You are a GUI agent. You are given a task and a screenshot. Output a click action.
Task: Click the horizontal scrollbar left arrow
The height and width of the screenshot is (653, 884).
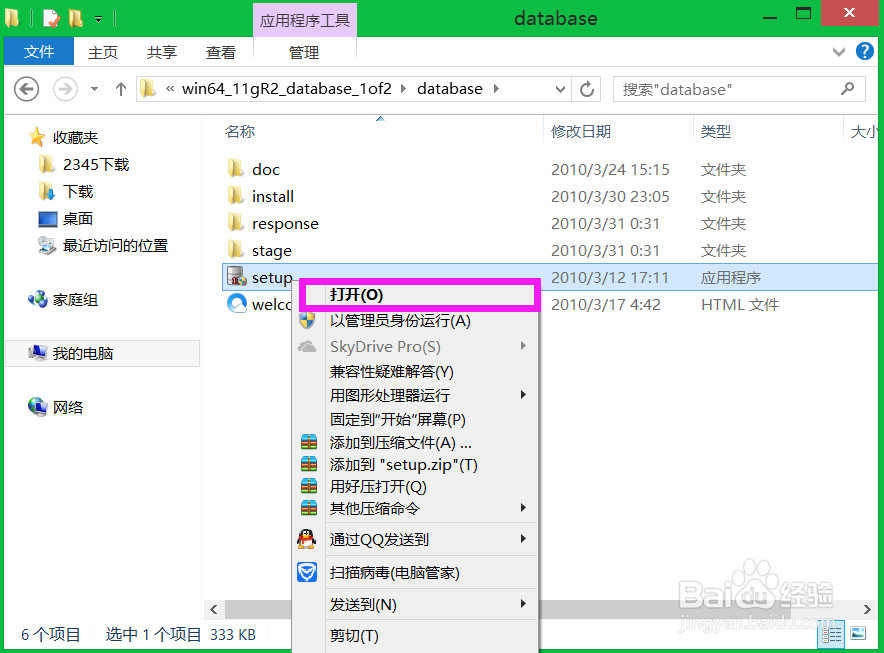click(214, 609)
